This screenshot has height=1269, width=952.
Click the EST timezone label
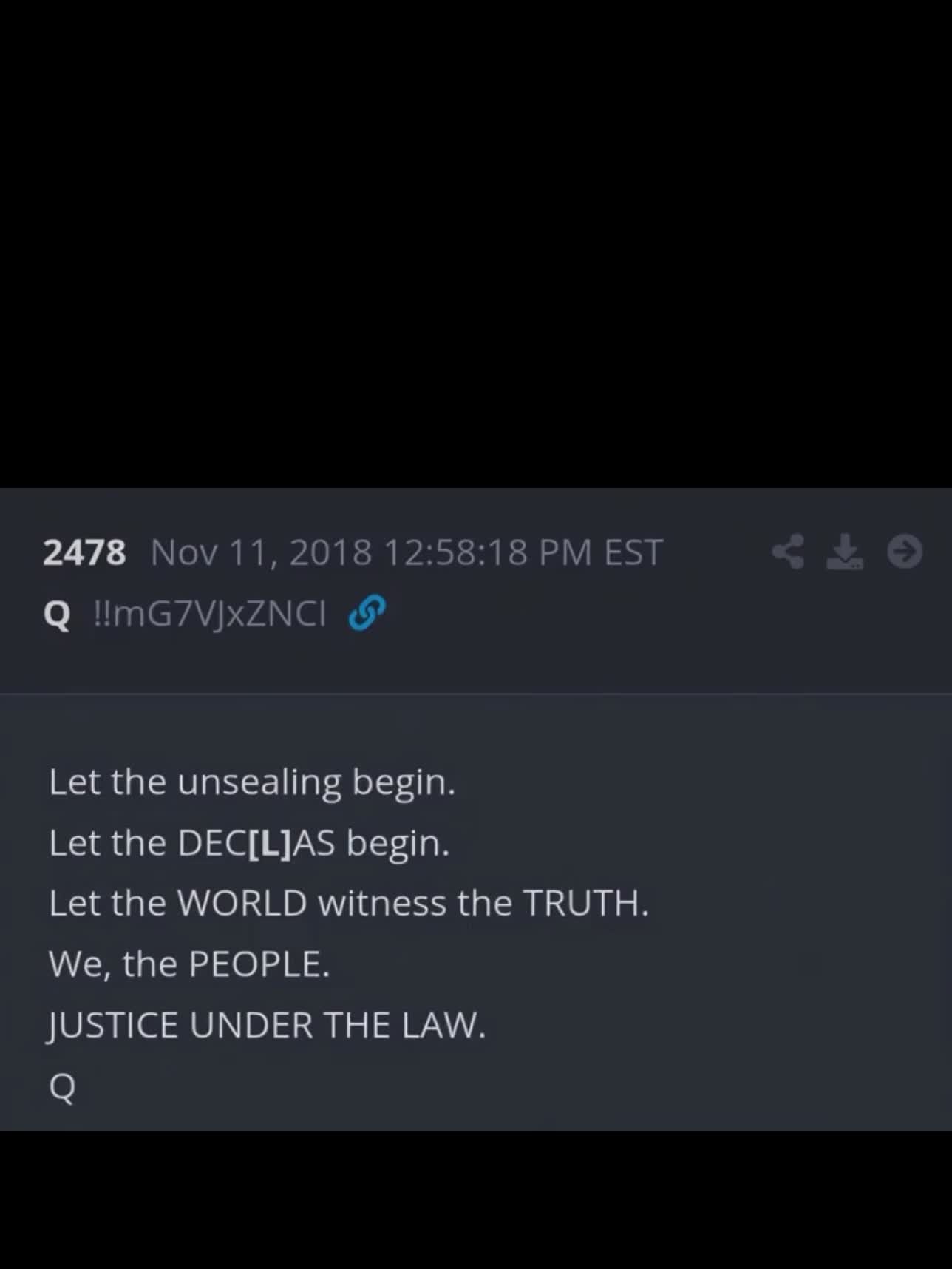[633, 553]
